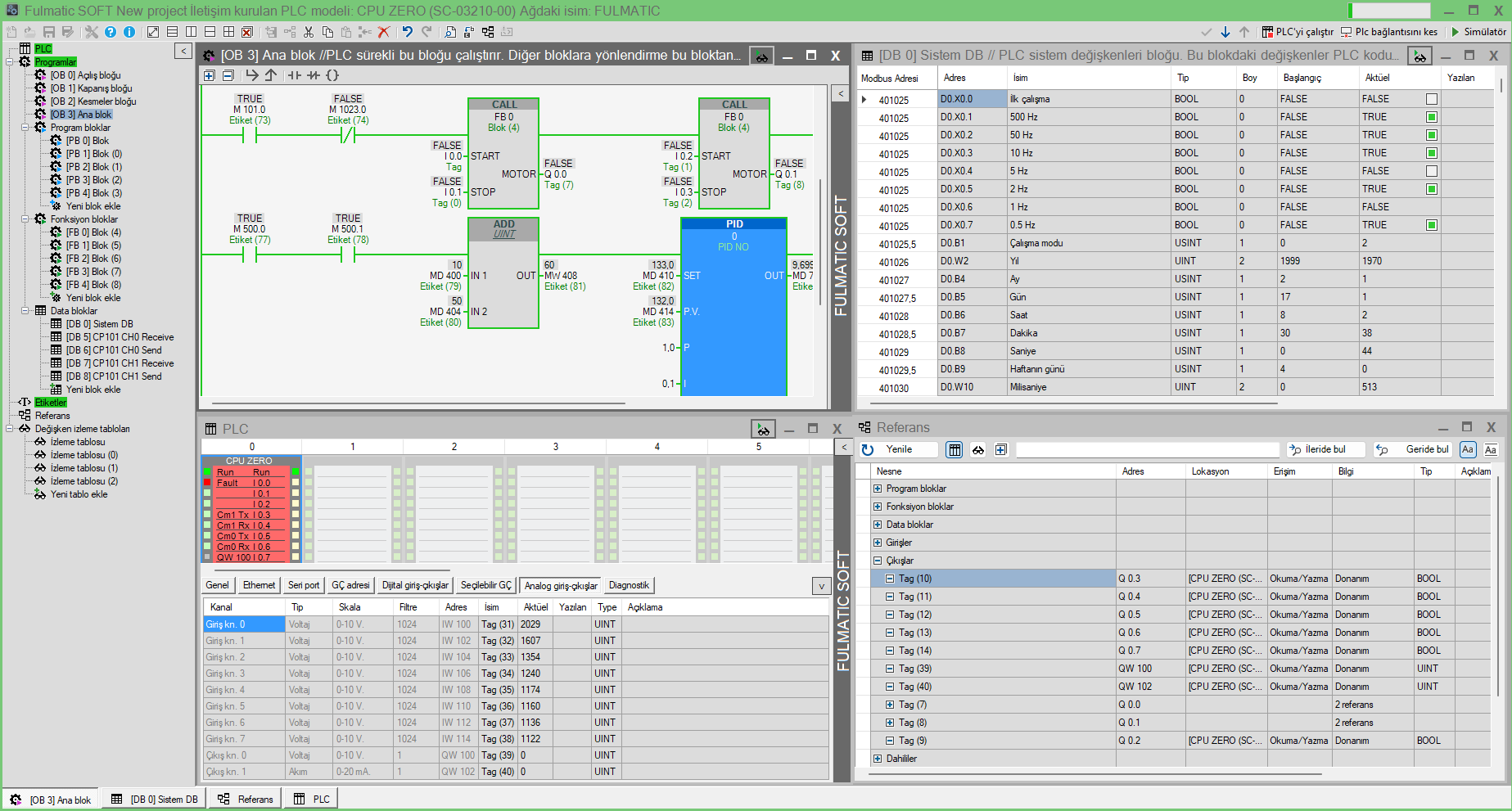Expand Program bloklar node in Referans list

(878, 489)
